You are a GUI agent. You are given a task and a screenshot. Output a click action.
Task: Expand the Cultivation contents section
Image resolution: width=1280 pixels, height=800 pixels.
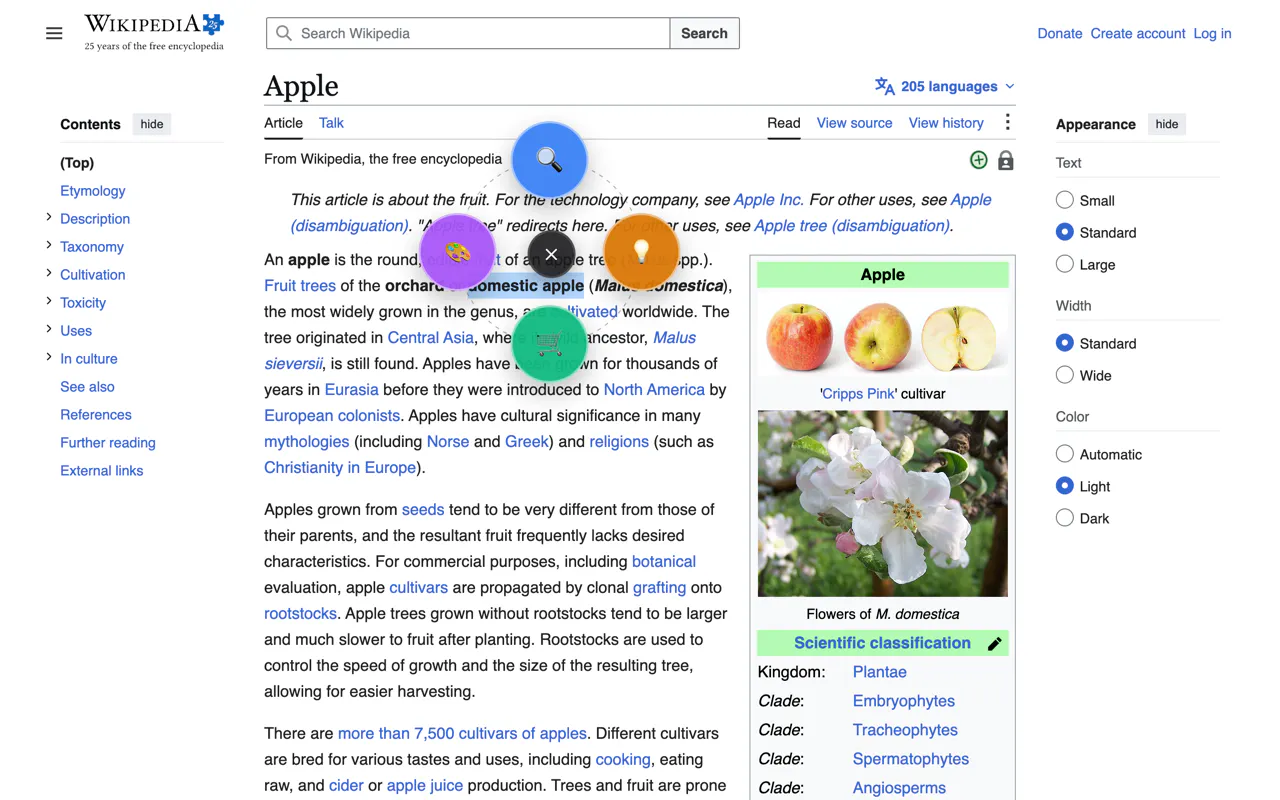click(x=49, y=273)
